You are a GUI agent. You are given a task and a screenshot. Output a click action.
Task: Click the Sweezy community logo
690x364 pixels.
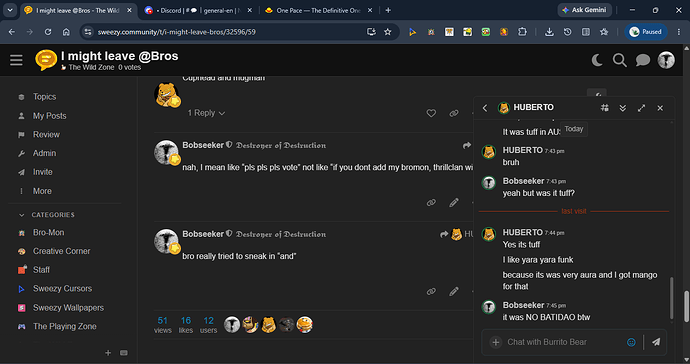[x=46, y=60]
